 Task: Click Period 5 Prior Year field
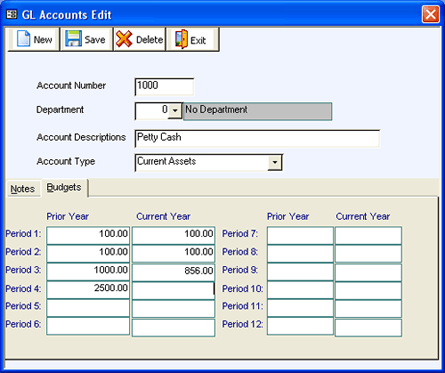click(88, 308)
